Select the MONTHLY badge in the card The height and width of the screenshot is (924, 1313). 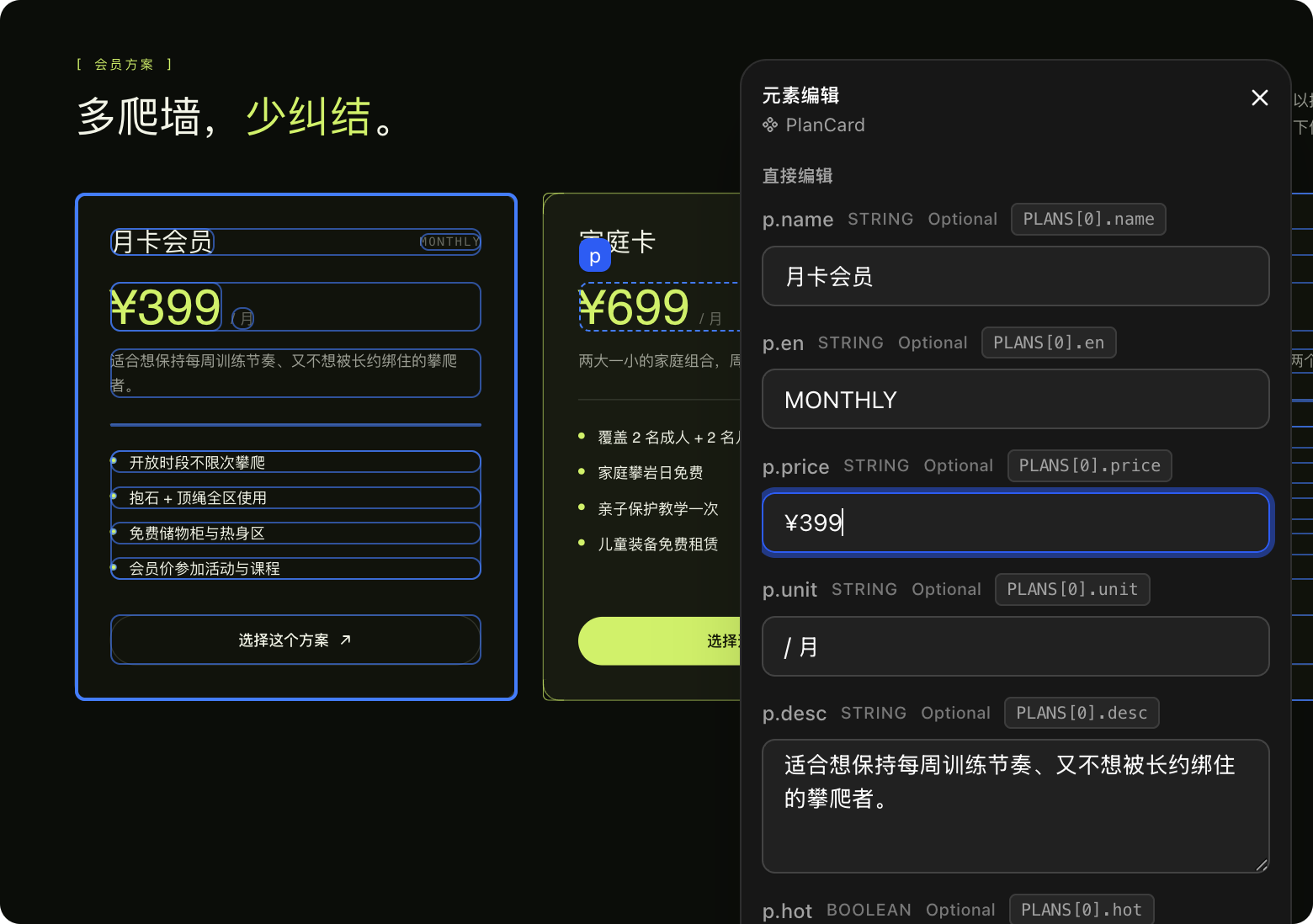click(x=450, y=242)
